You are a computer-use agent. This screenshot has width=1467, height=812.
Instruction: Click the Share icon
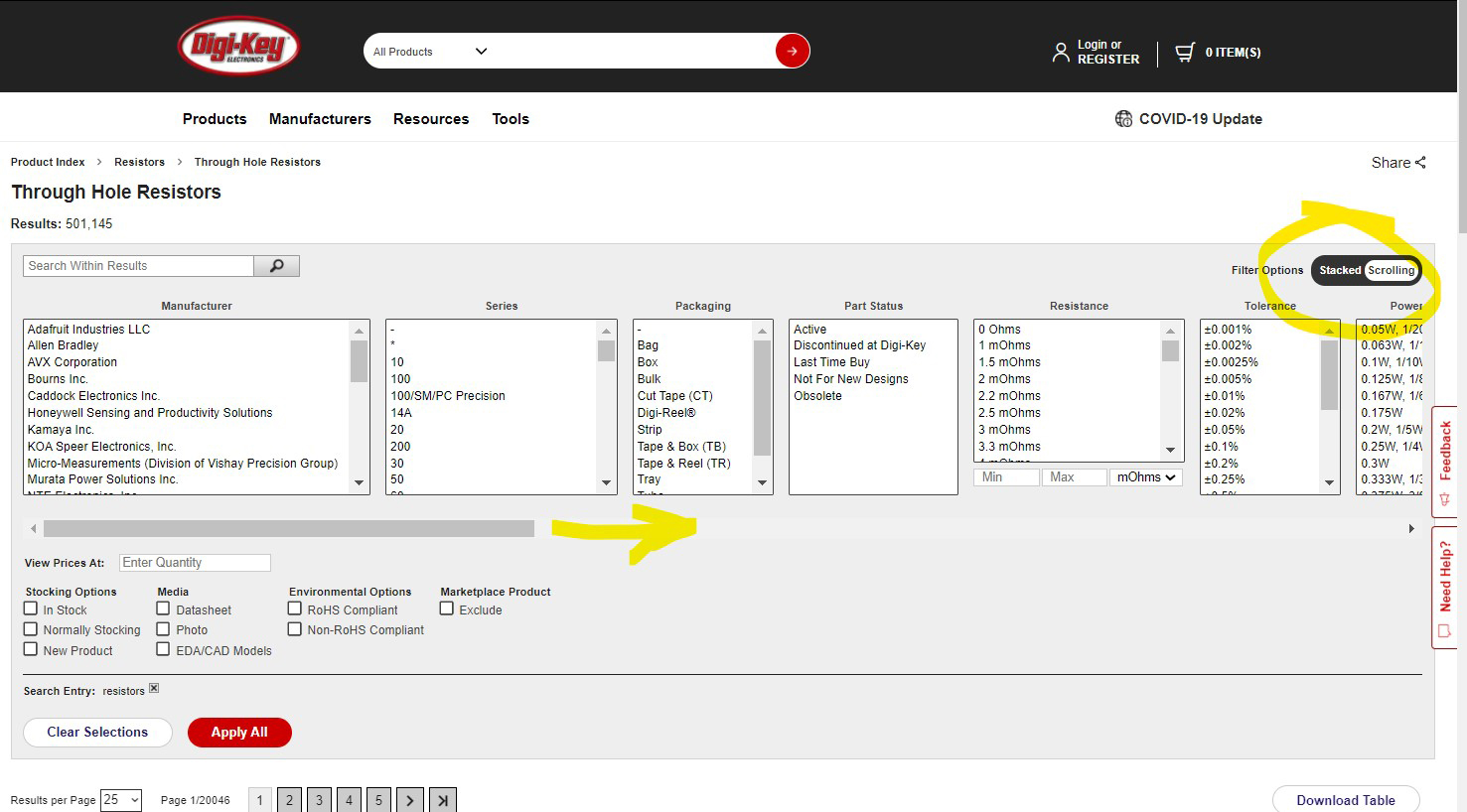[1419, 162]
